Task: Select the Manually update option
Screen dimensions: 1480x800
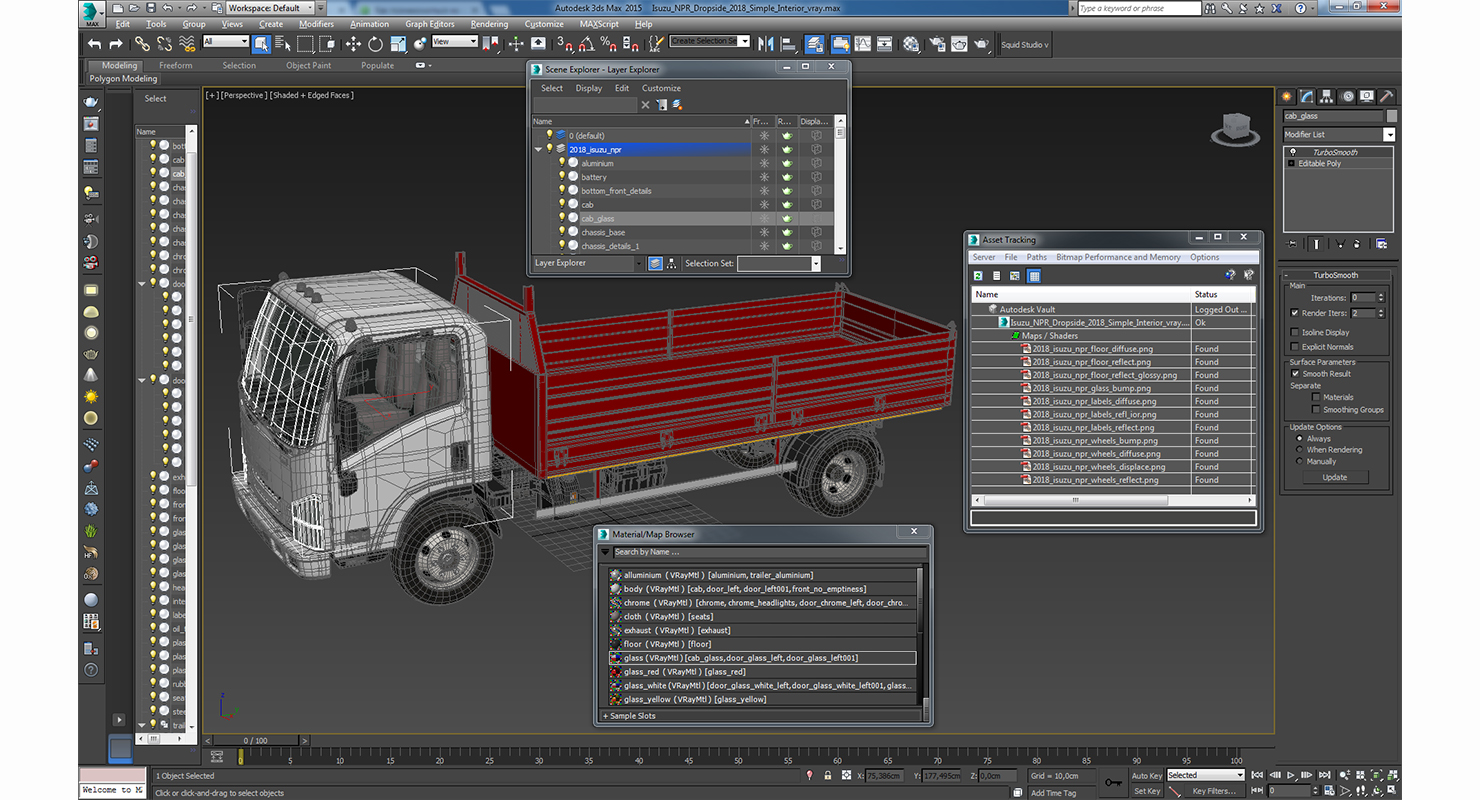Action: coord(1300,462)
